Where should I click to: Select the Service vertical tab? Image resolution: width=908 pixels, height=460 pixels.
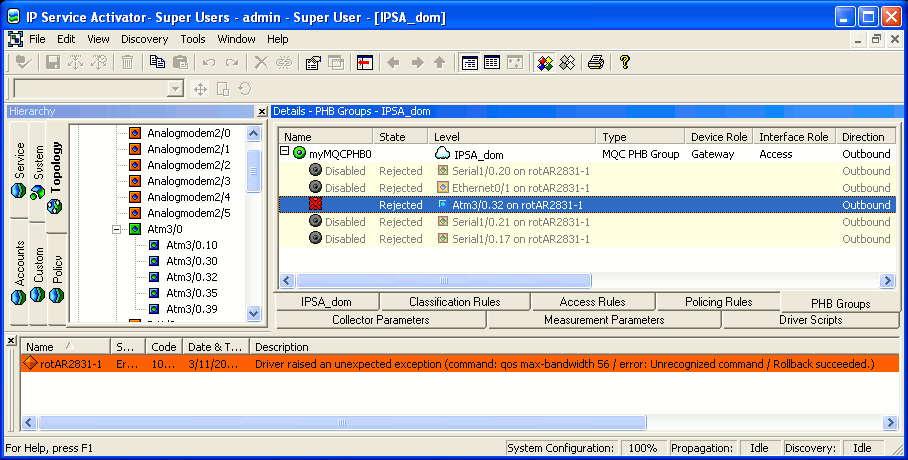coord(19,169)
